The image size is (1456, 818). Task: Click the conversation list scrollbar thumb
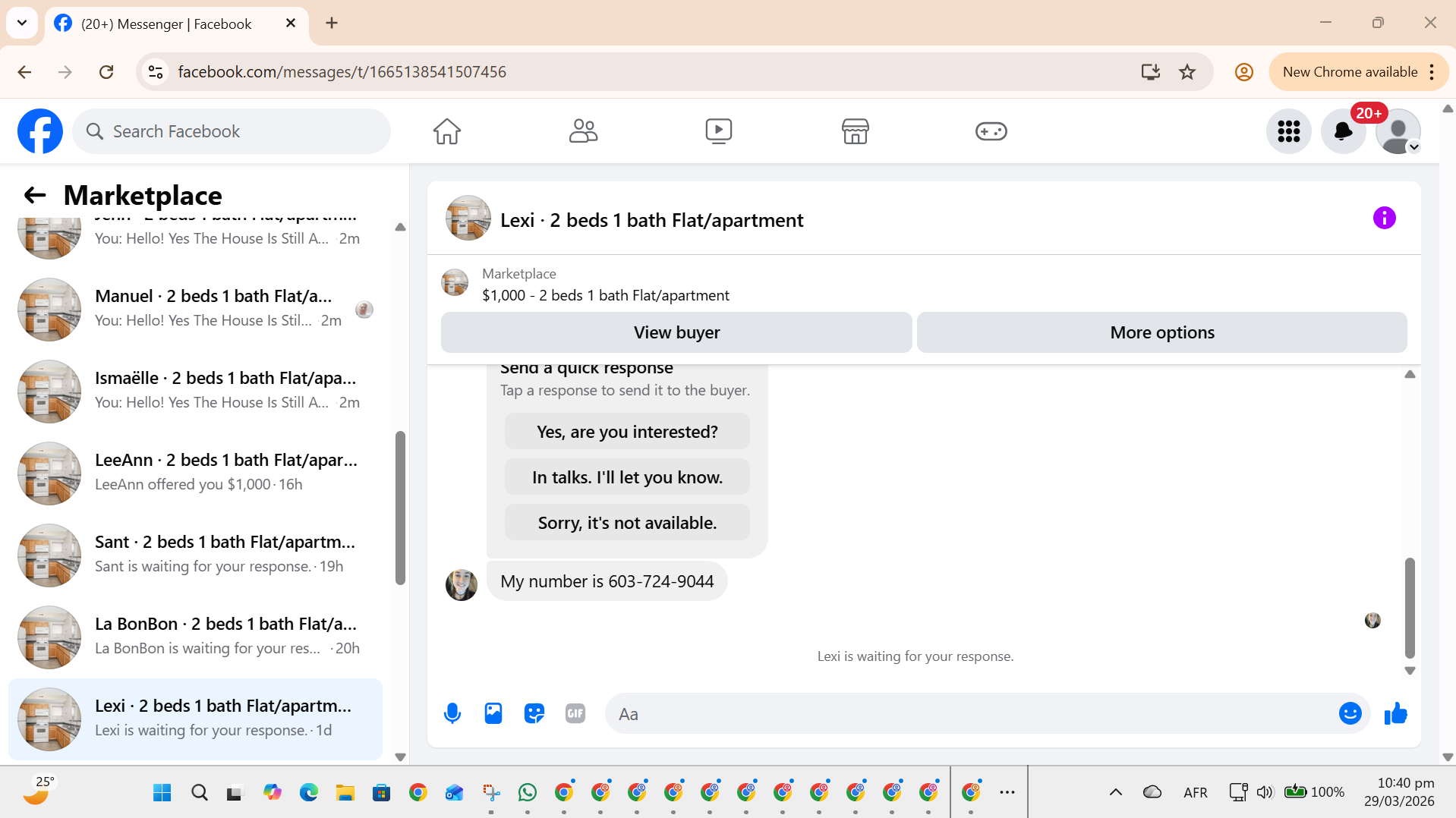[x=400, y=508]
